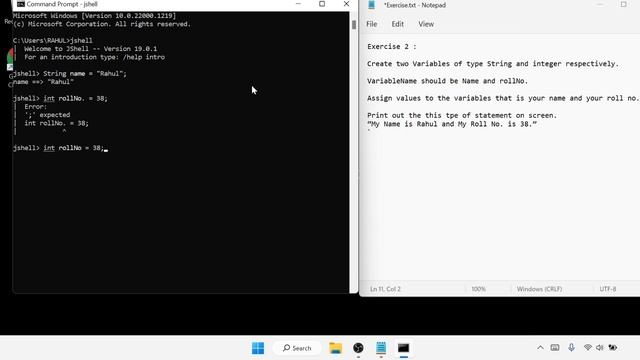640x360 pixels.
Task: Show hidden system tray icons chevron
Action: click(540, 348)
